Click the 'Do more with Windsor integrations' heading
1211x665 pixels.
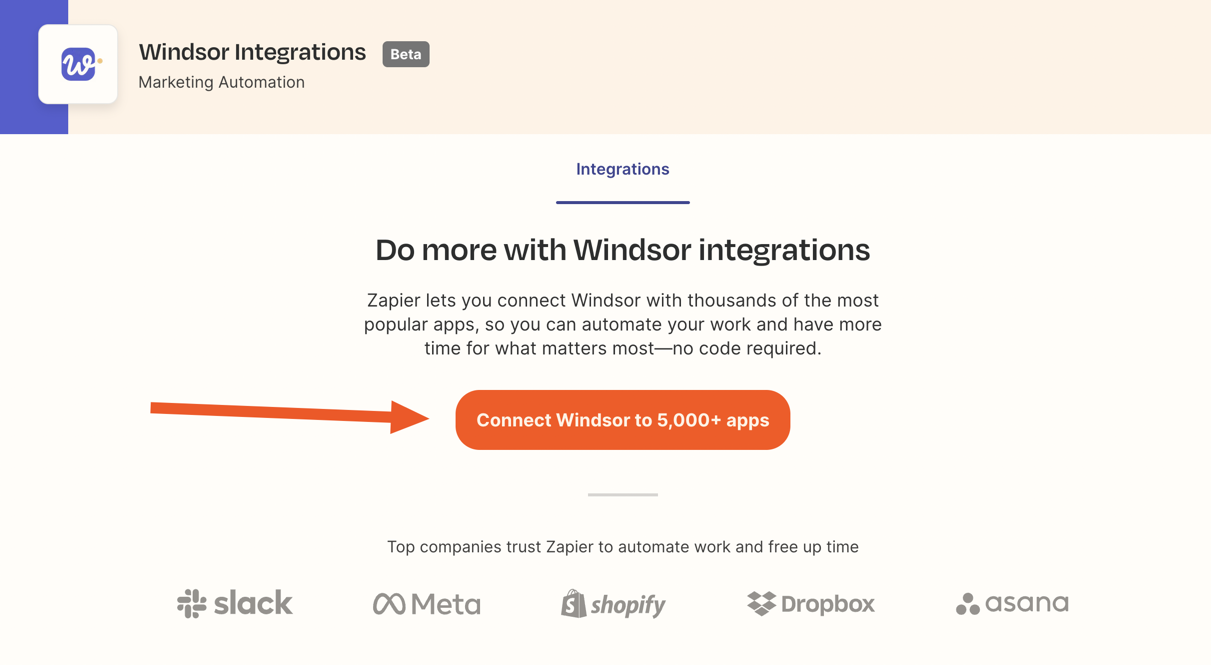(x=622, y=250)
